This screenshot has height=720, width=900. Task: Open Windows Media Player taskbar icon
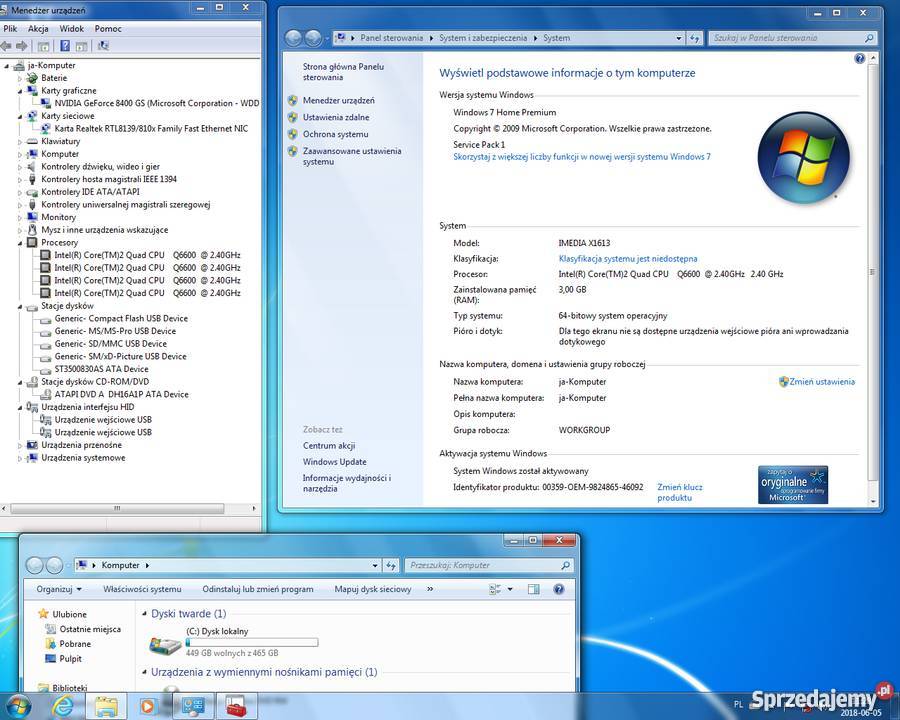(x=148, y=706)
